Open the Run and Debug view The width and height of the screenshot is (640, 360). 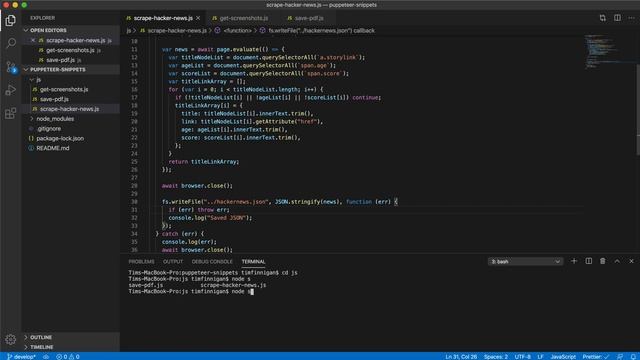tap(11, 90)
